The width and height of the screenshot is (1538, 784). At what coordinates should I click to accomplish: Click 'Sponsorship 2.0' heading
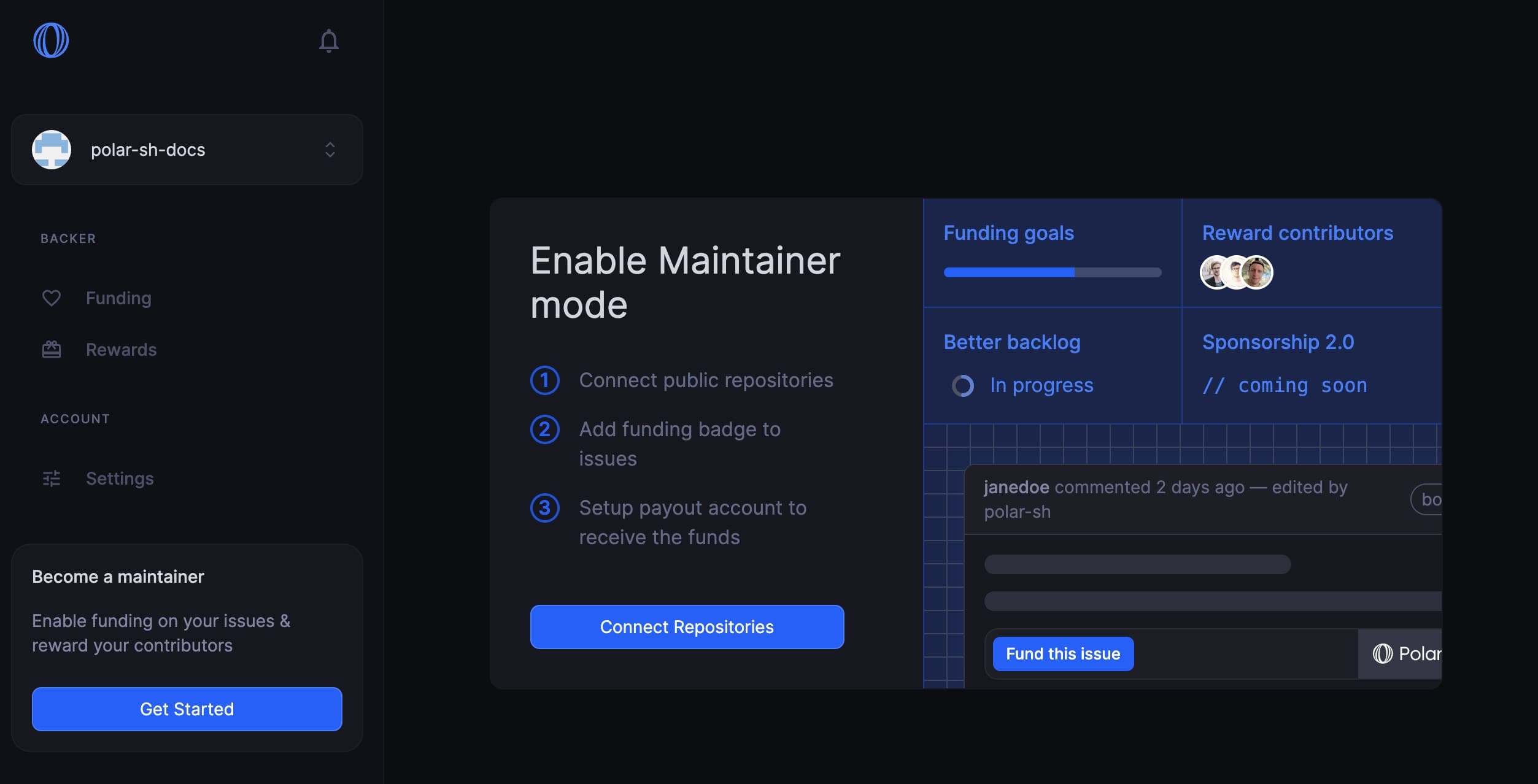click(1278, 342)
